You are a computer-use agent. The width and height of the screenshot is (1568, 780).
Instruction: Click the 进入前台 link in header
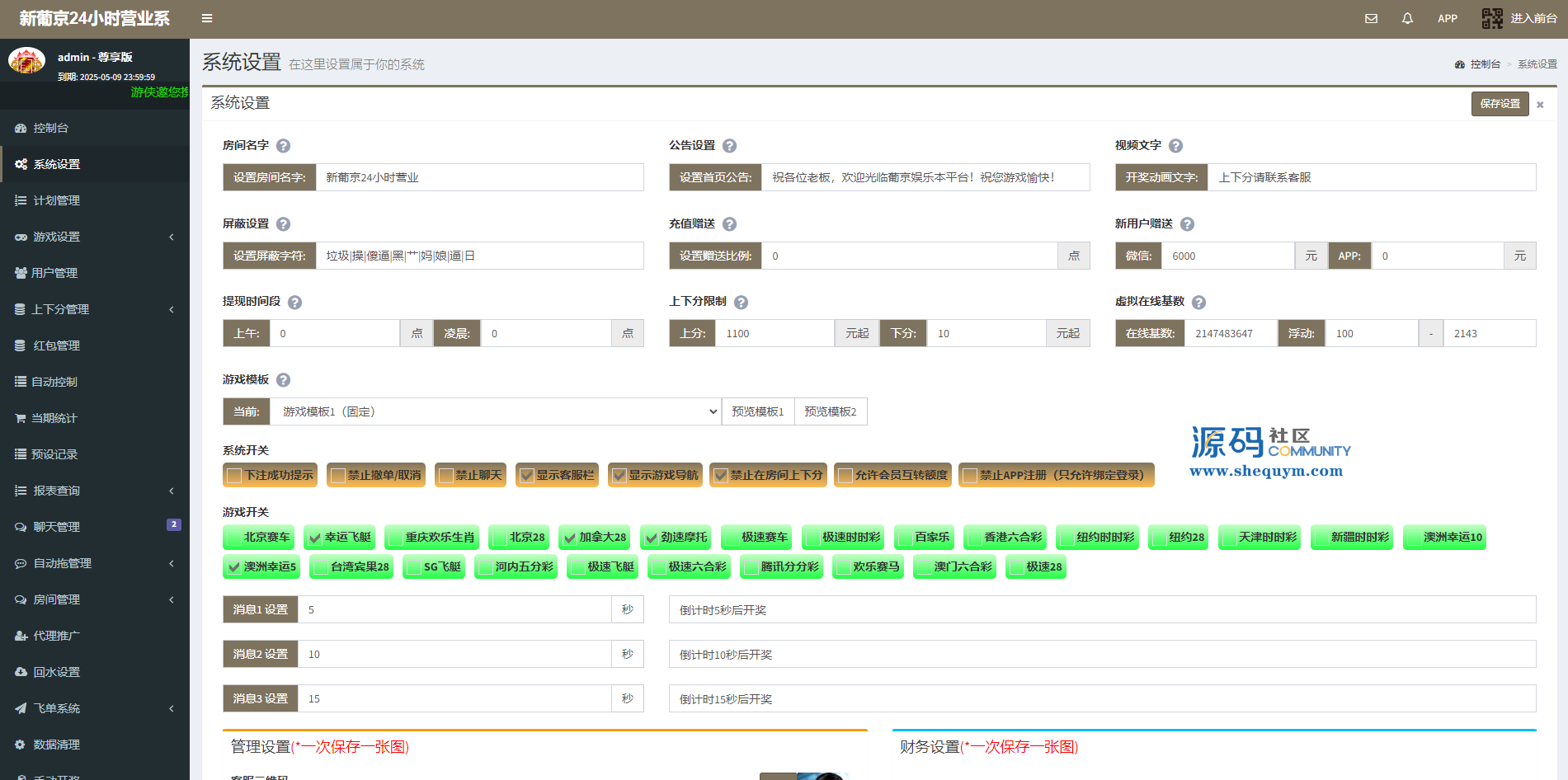pyautogui.click(x=1533, y=18)
